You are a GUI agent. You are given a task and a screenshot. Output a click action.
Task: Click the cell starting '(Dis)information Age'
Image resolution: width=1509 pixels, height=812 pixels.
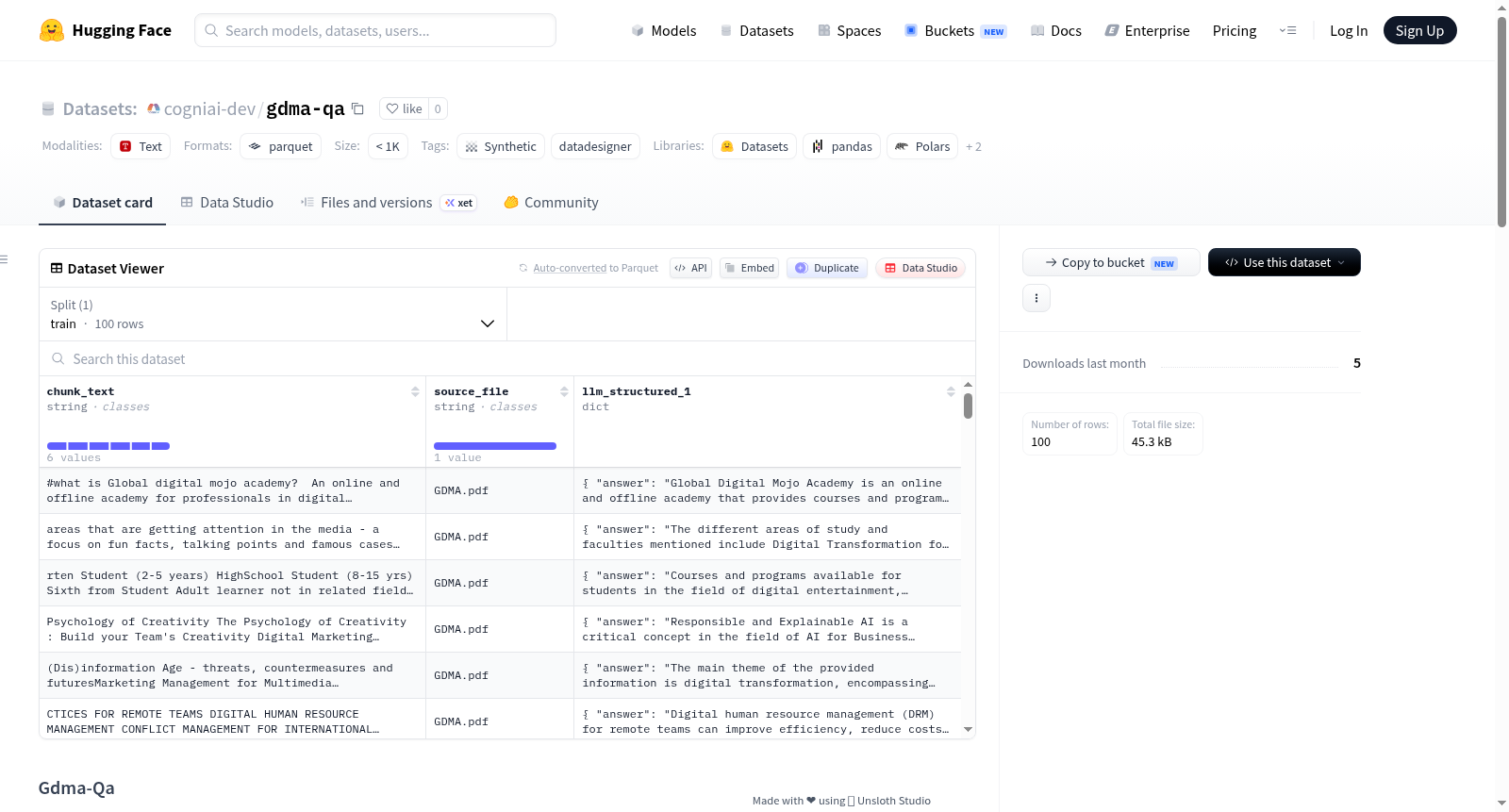pyautogui.click(x=232, y=675)
